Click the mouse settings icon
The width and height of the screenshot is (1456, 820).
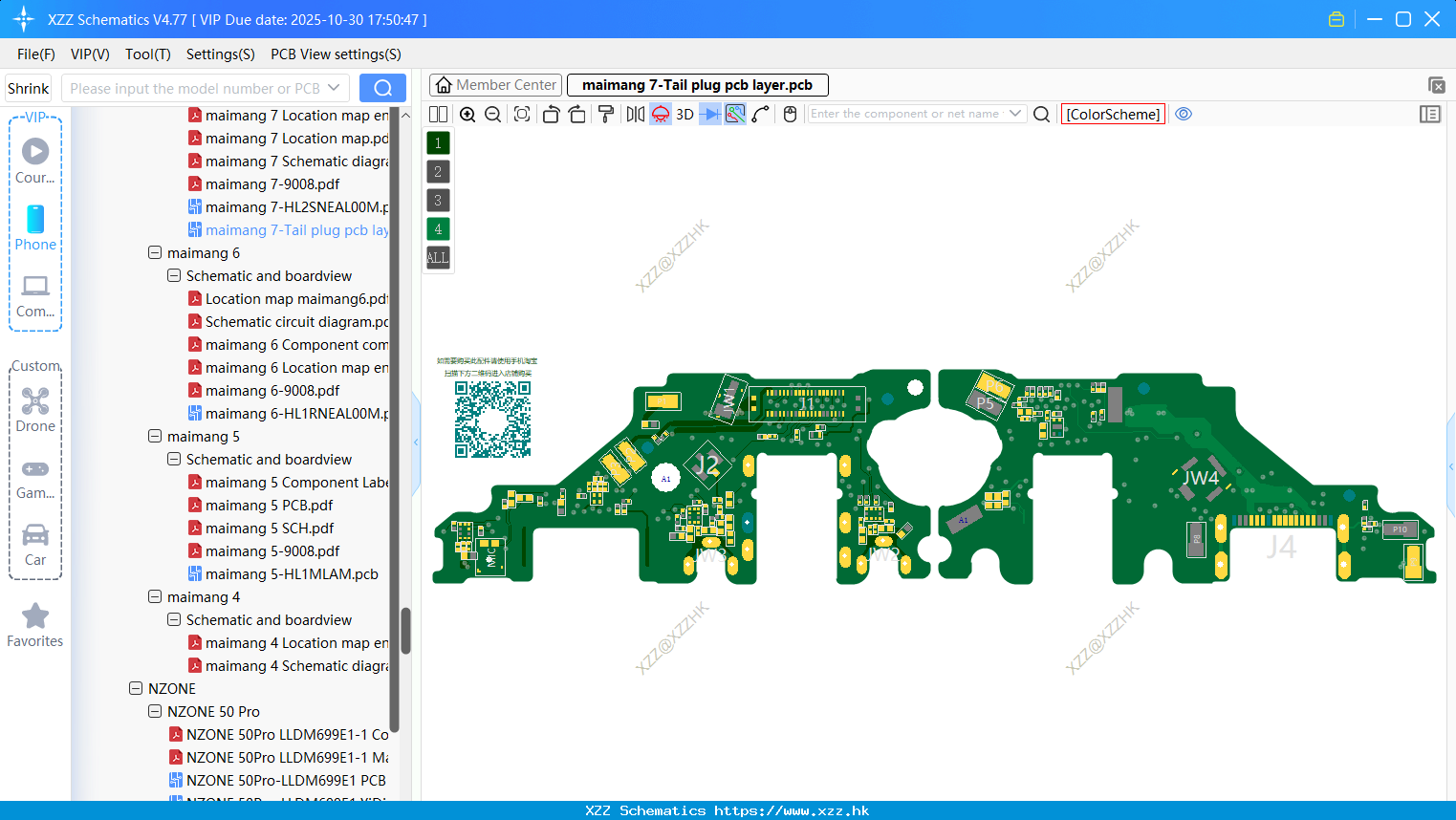790,114
